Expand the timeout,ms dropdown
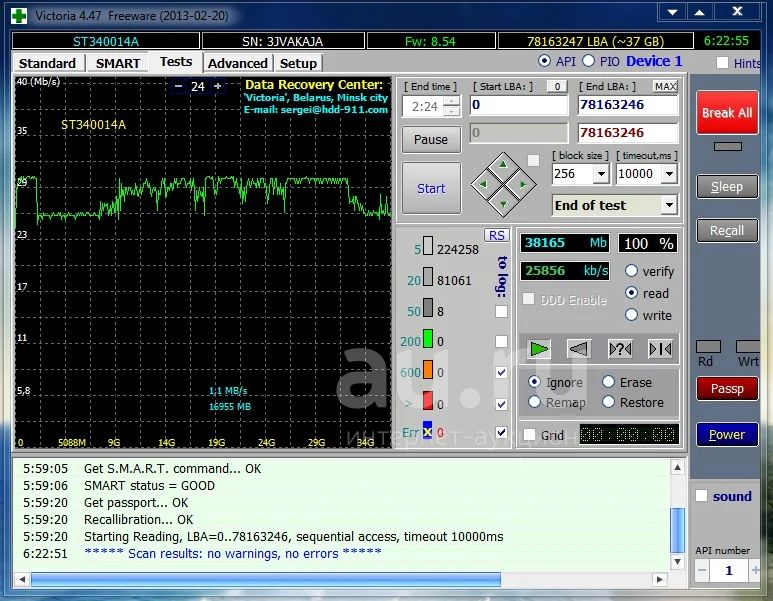Image resolution: width=773 pixels, height=601 pixels. [x=668, y=174]
